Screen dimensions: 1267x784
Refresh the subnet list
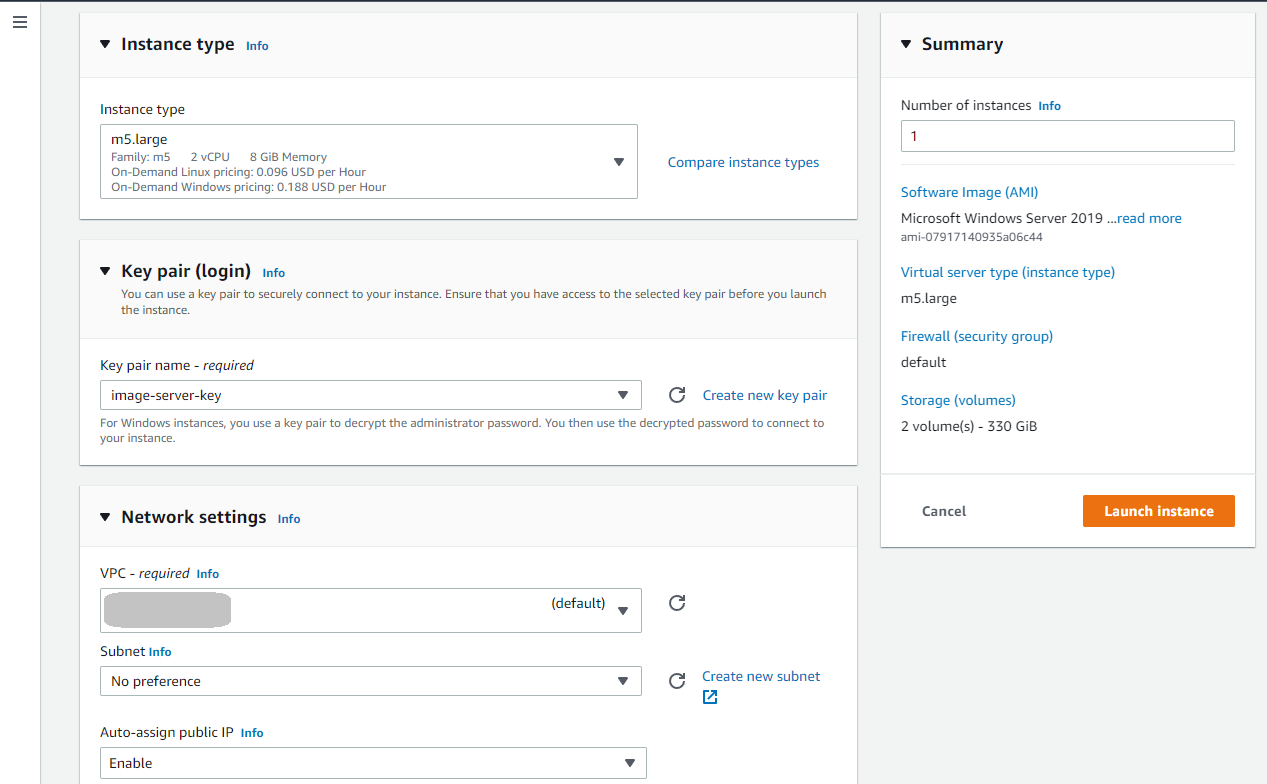click(x=677, y=681)
